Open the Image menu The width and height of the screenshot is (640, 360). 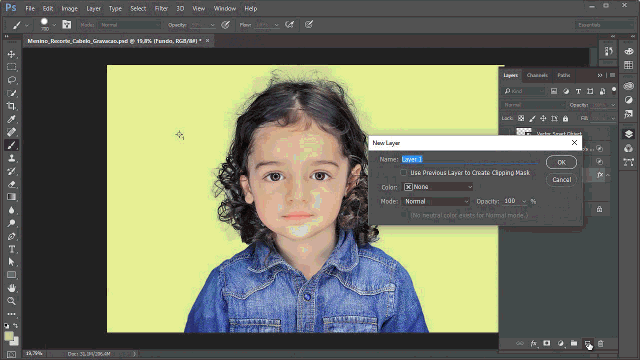pos(69,9)
